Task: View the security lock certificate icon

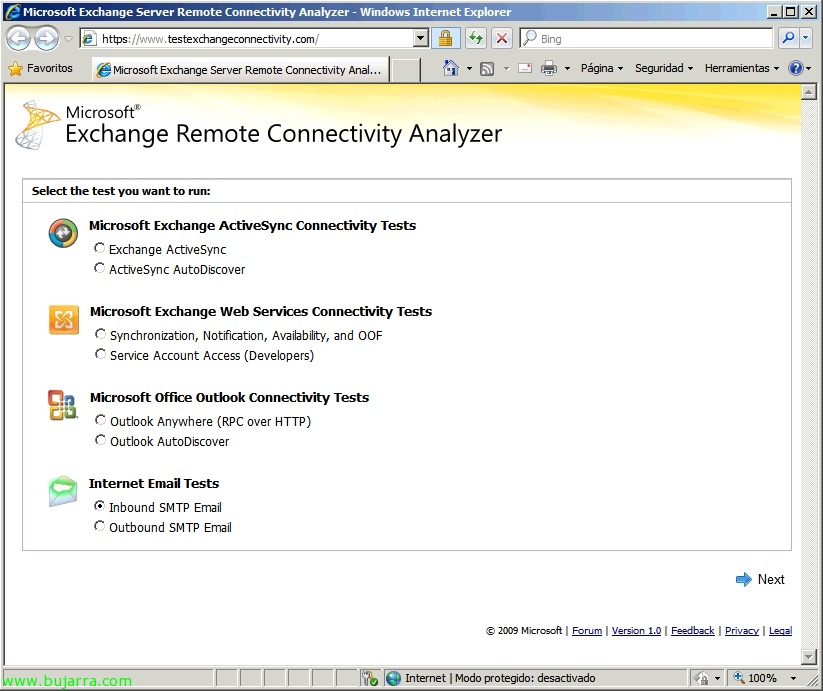Action: [446, 39]
